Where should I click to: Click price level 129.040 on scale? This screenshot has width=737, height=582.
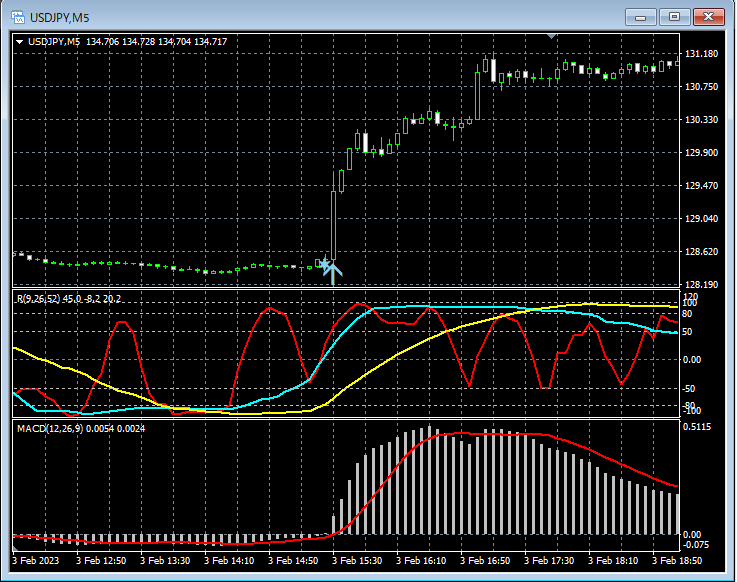(702, 219)
